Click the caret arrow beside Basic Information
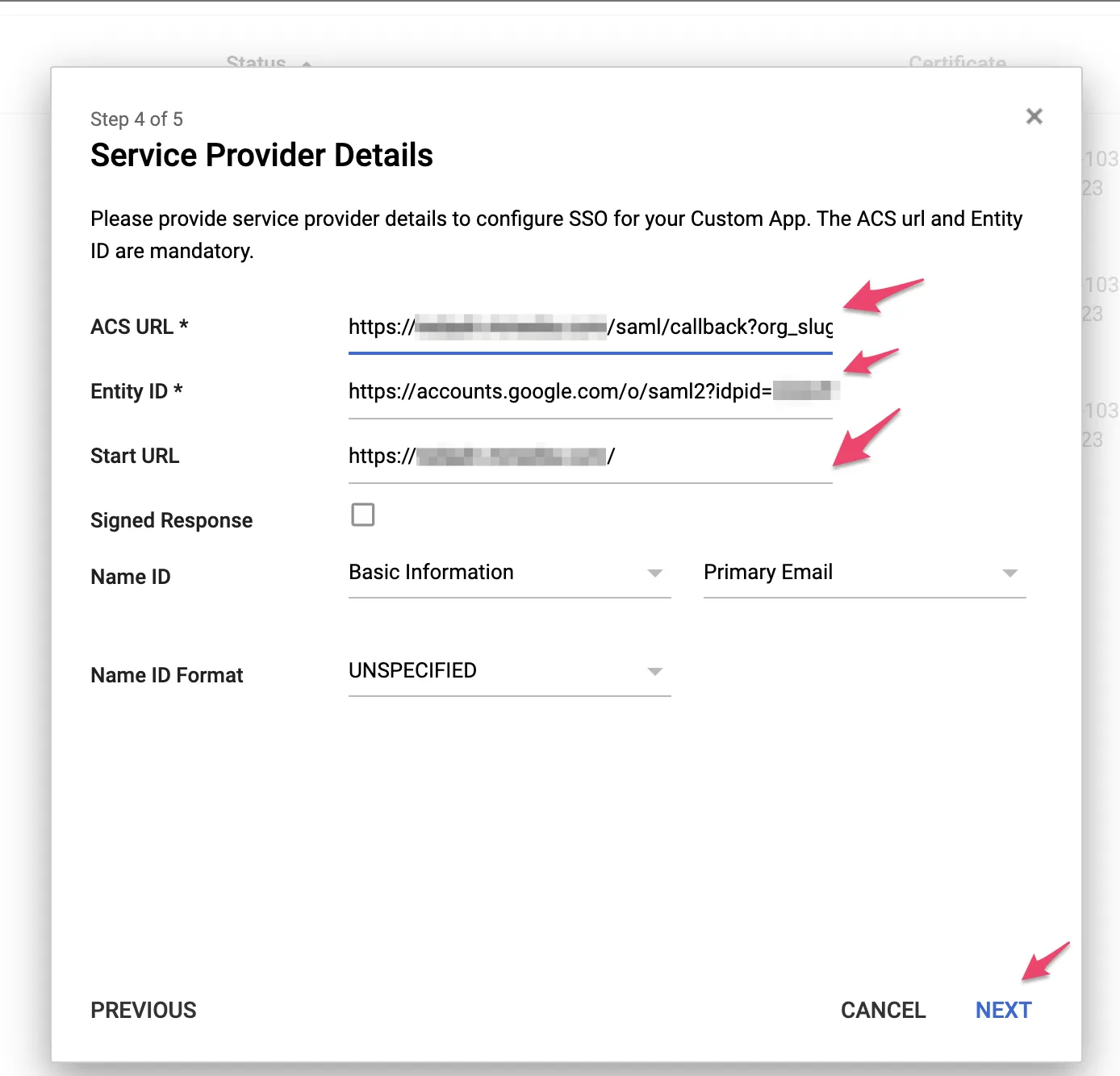Screen dimensions: 1120x1076 tap(655, 573)
